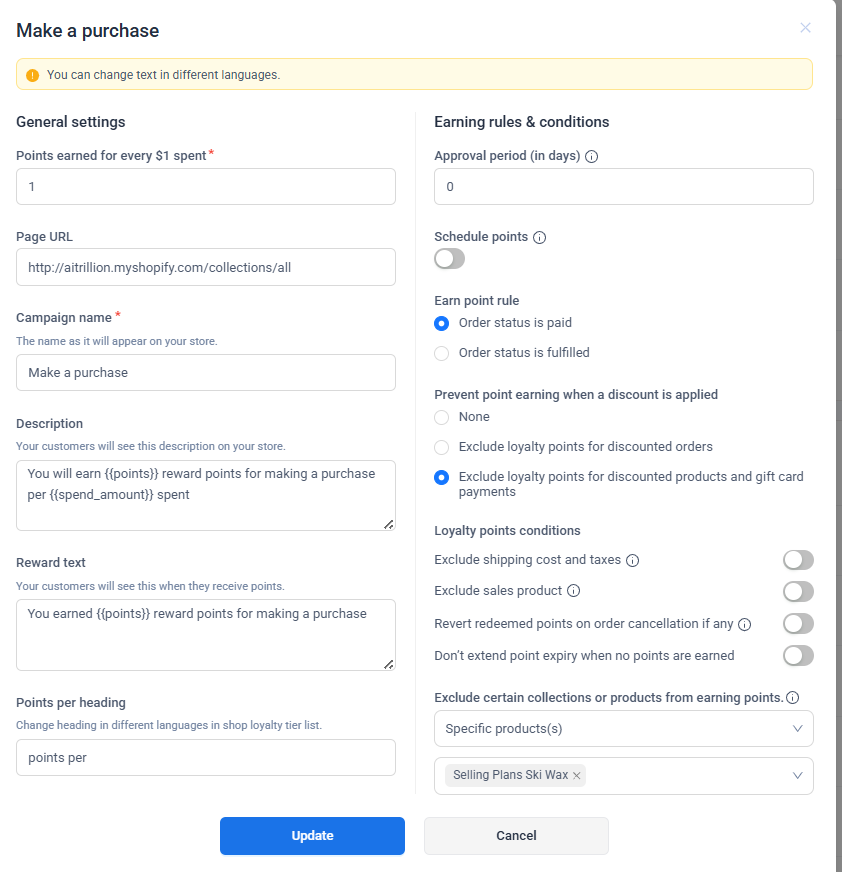Toggle Exclude shipping cost and taxes
Image resolution: width=842 pixels, height=872 pixels.
coord(798,560)
